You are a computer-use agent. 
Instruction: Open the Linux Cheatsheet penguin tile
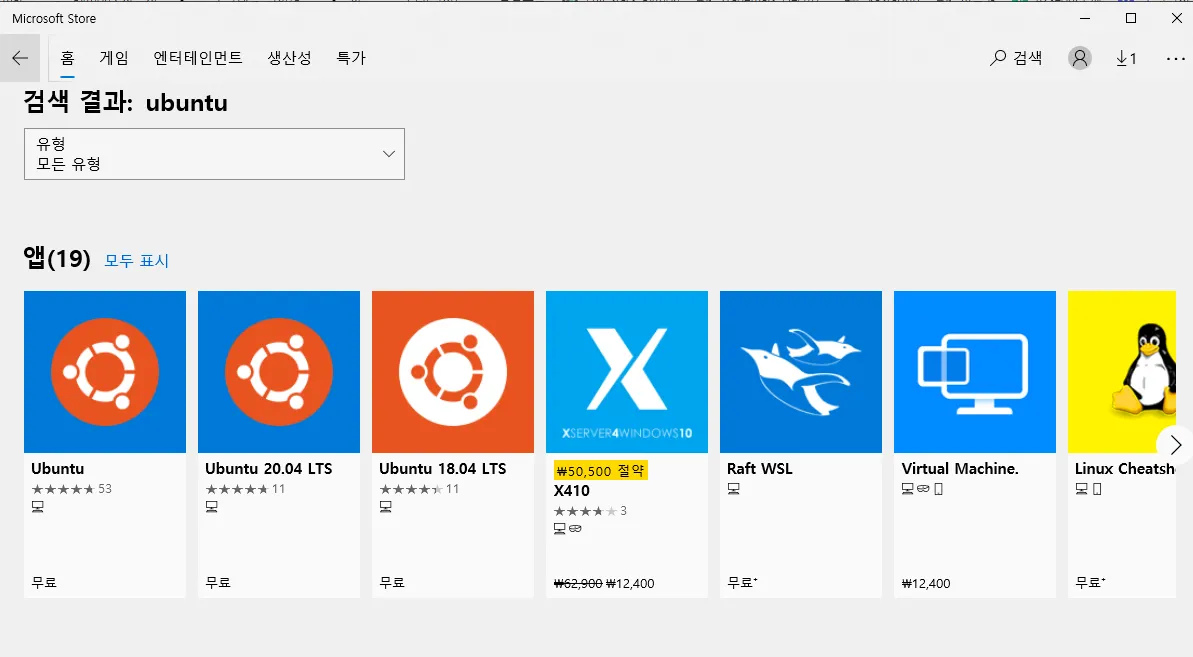tap(1121, 372)
